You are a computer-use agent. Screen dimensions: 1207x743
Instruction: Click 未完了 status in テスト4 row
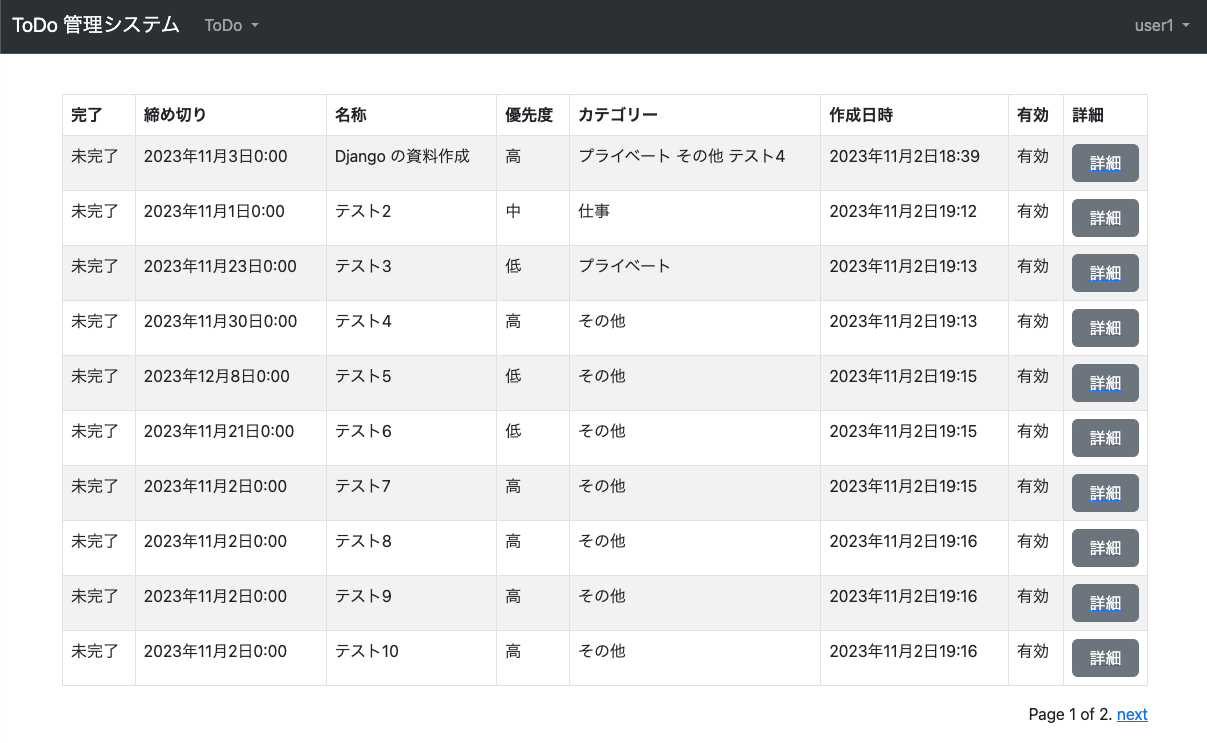tap(95, 321)
